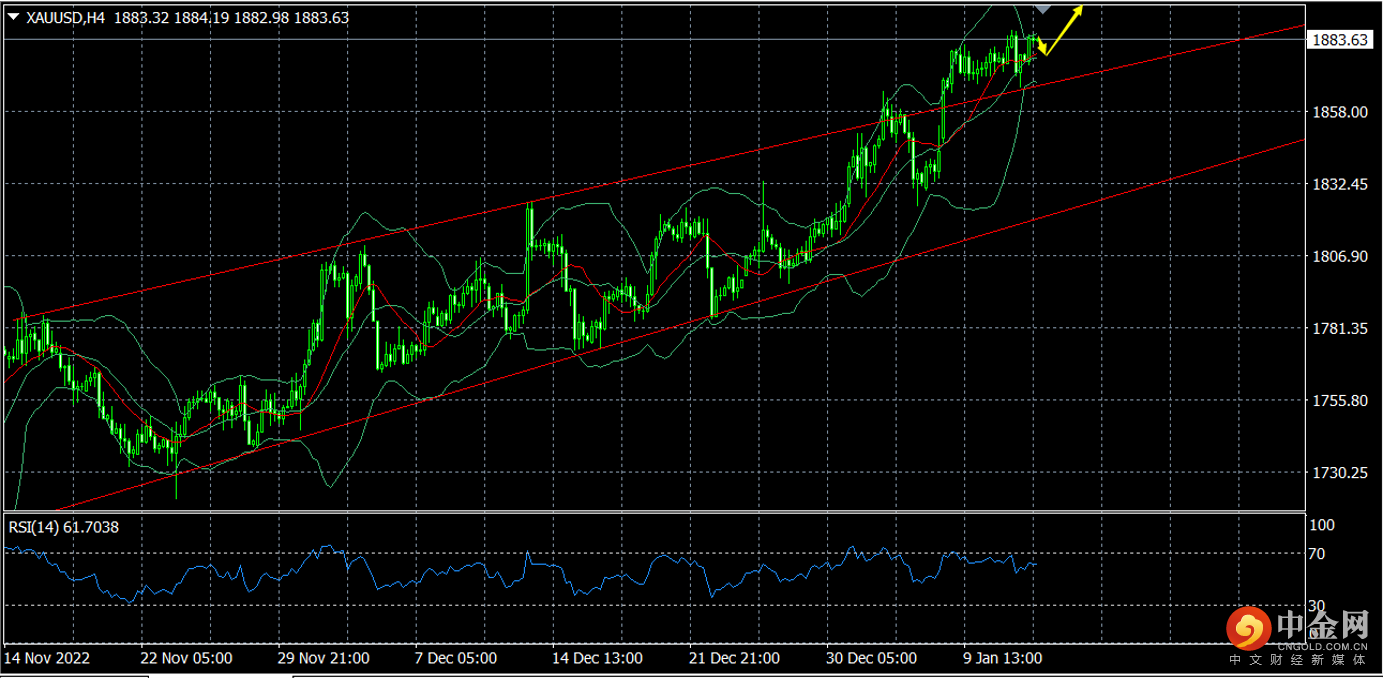Click the 9 Jan 13:00 time label
Screen dimensions: 1383x678
tap(1002, 658)
